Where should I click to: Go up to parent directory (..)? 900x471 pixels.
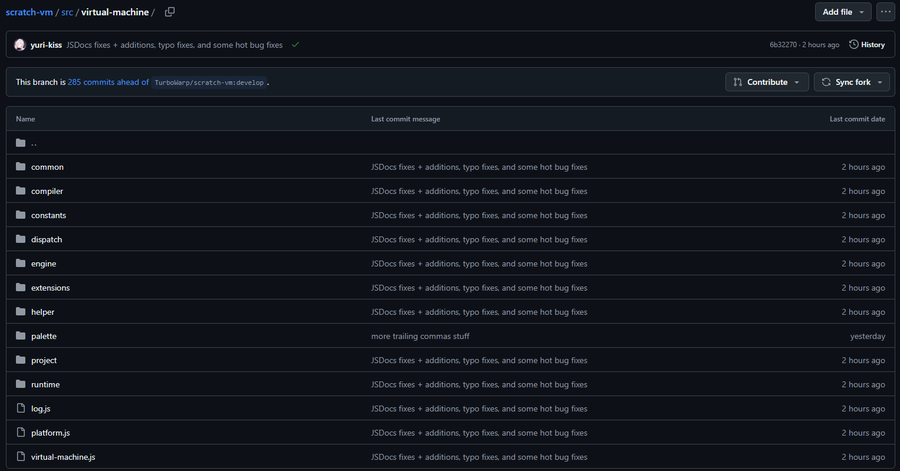[x=34, y=143]
